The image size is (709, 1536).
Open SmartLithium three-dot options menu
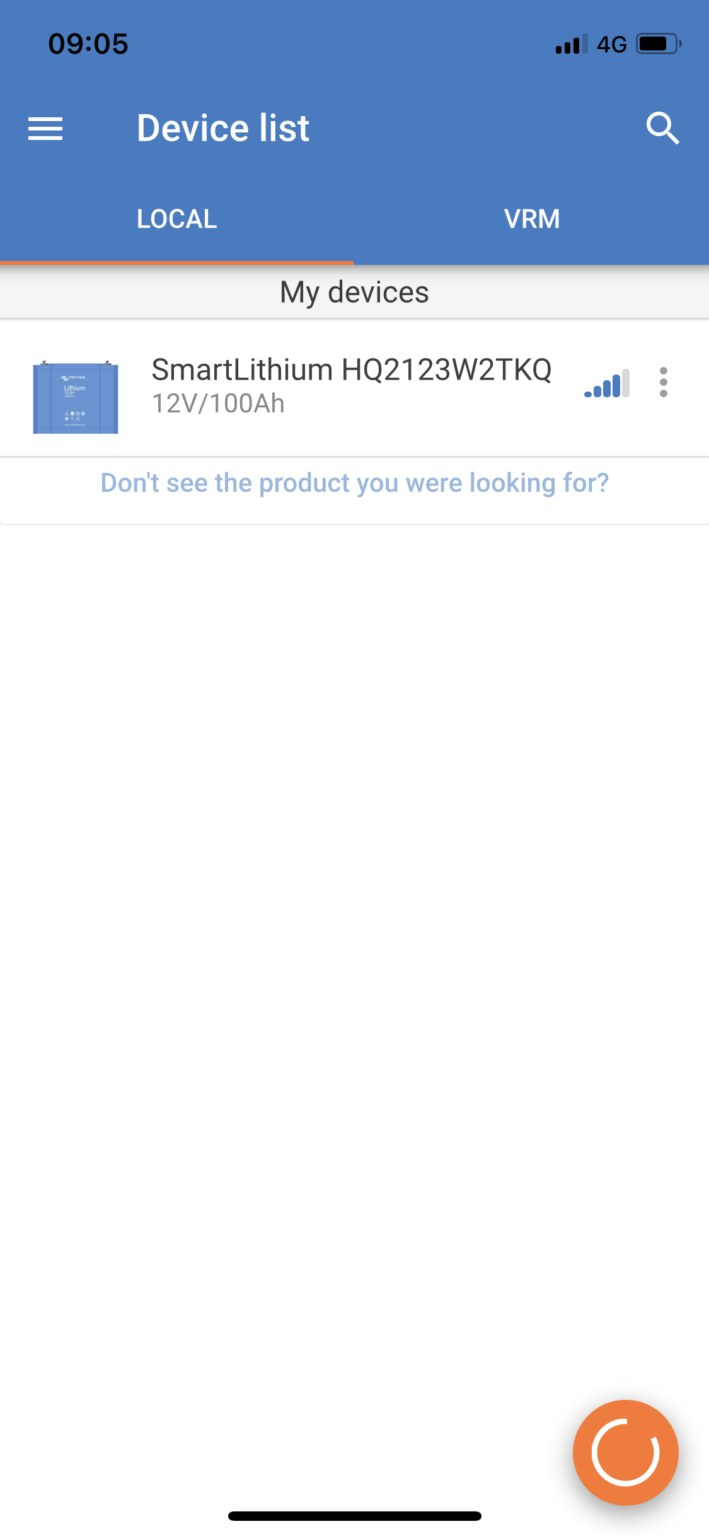click(x=663, y=382)
